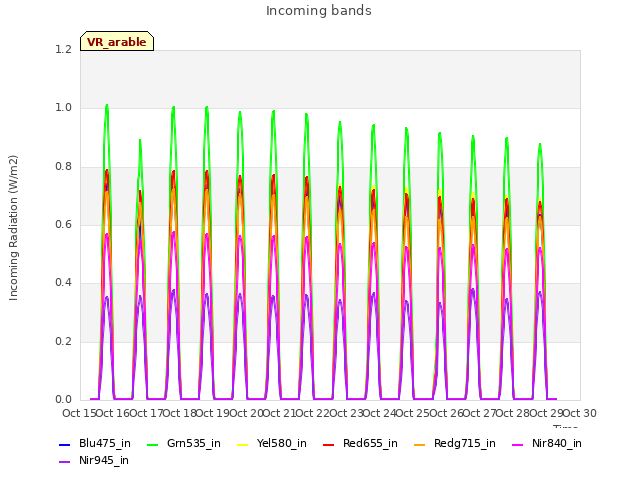Click the Oct 15 x-axis tick label
Image resolution: width=640 pixels, height=480 pixels.
(x=79, y=413)
